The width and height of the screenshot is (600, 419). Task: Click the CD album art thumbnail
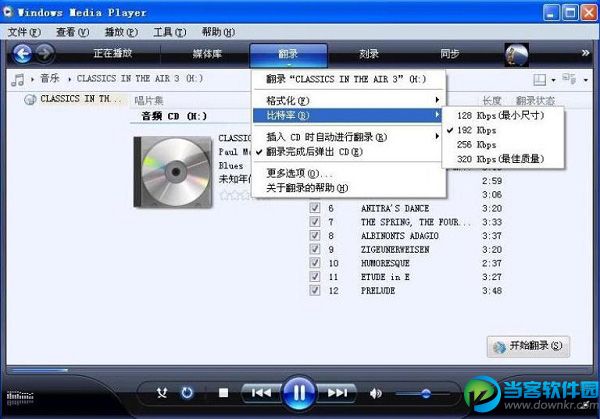pyautogui.click(x=173, y=172)
